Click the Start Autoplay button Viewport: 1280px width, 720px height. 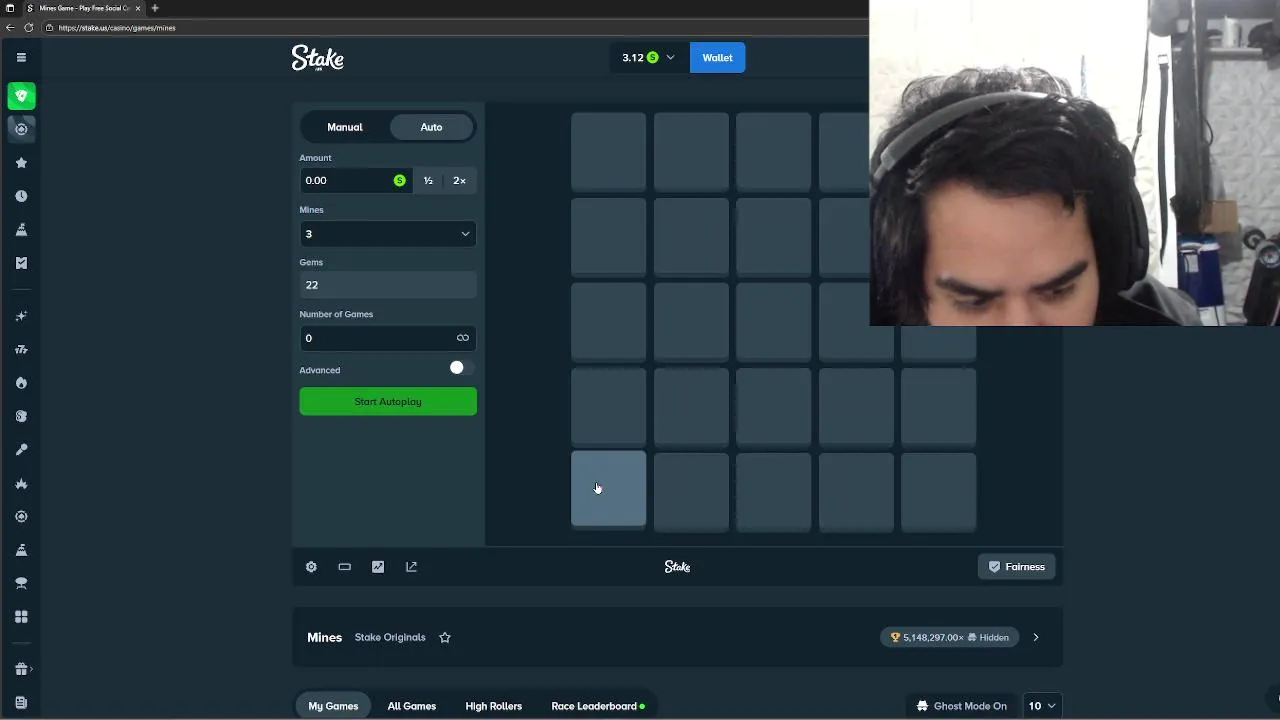point(388,402)
